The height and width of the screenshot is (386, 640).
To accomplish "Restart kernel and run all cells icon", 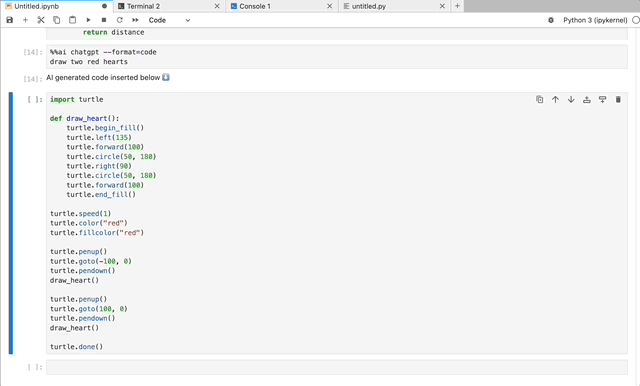I will [136, 20].
